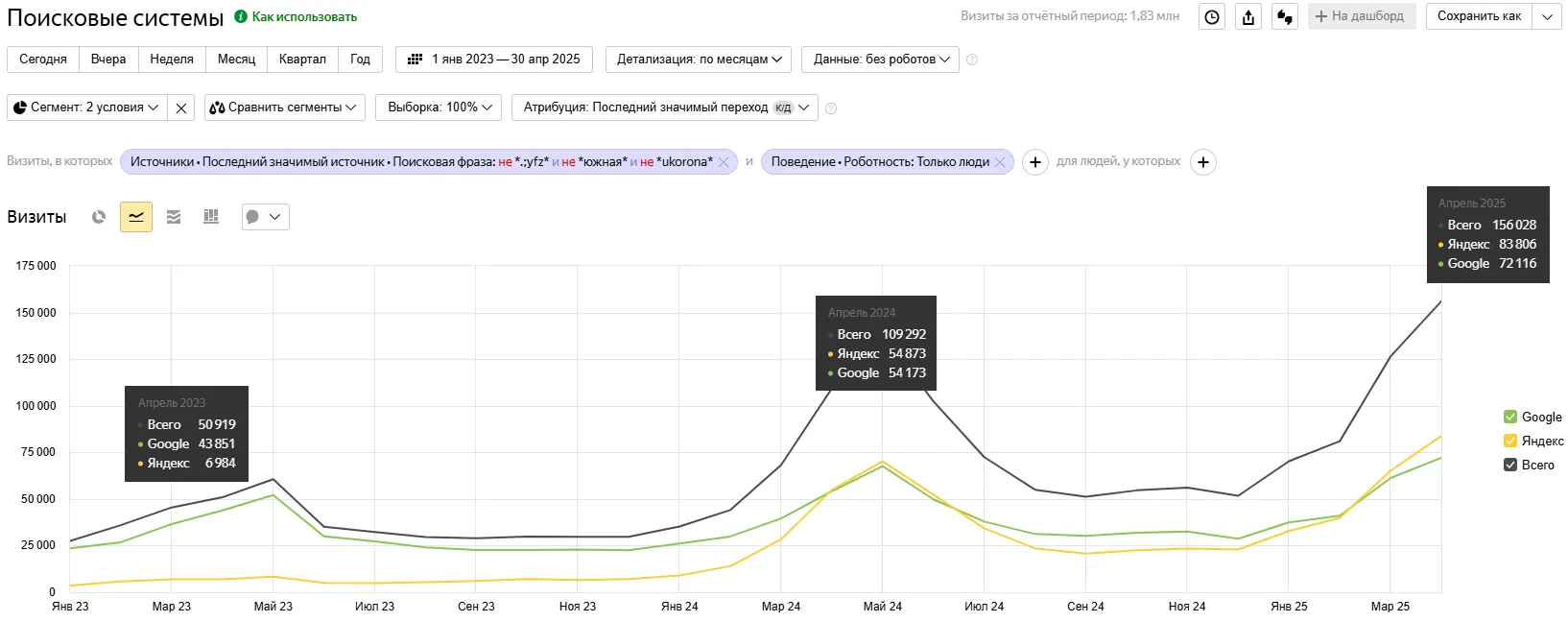Switch to the Неделя period tab
This screenshot has height=622, width=1568.
(x=172, y=60)
